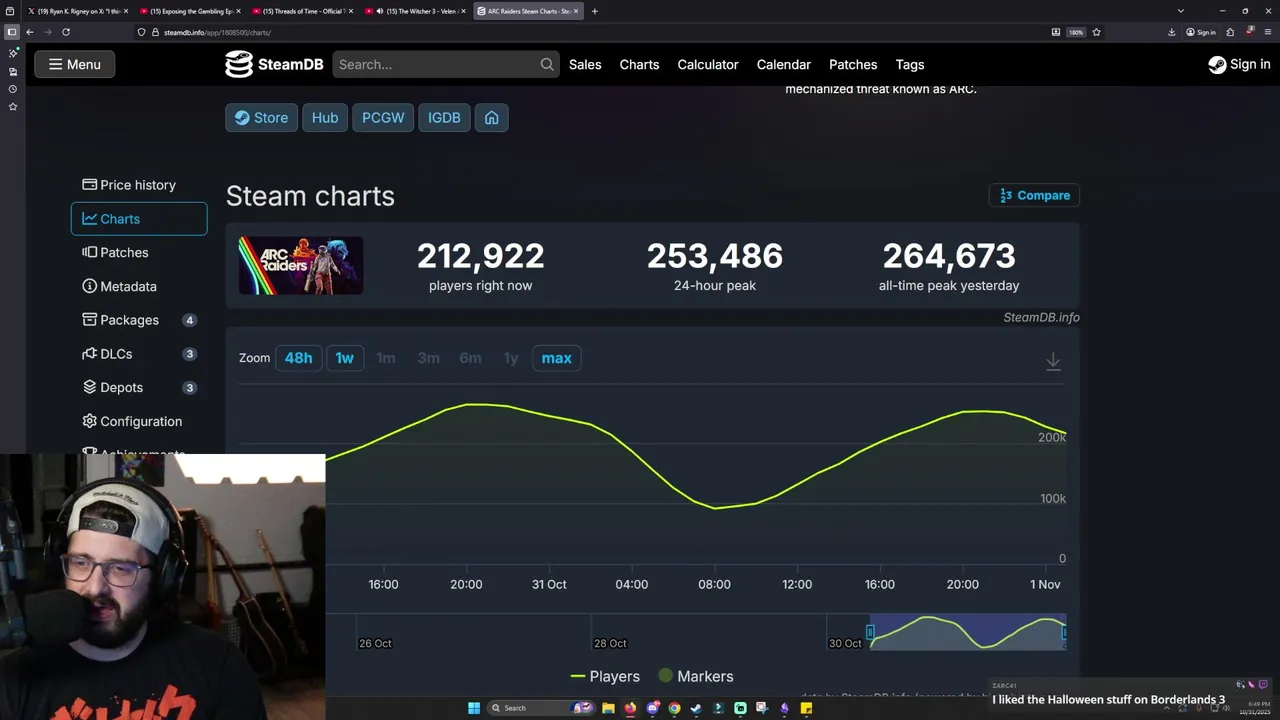Sign in through Steam on SteamDB
This screenshot has width=1280, height=720.
pos(1239,64)
